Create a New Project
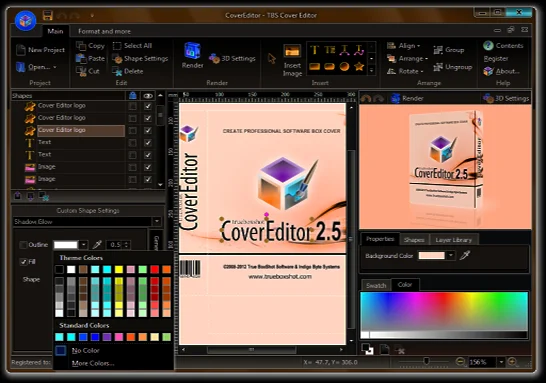This screenshot has width=546, height=383. tap(40, 50)
